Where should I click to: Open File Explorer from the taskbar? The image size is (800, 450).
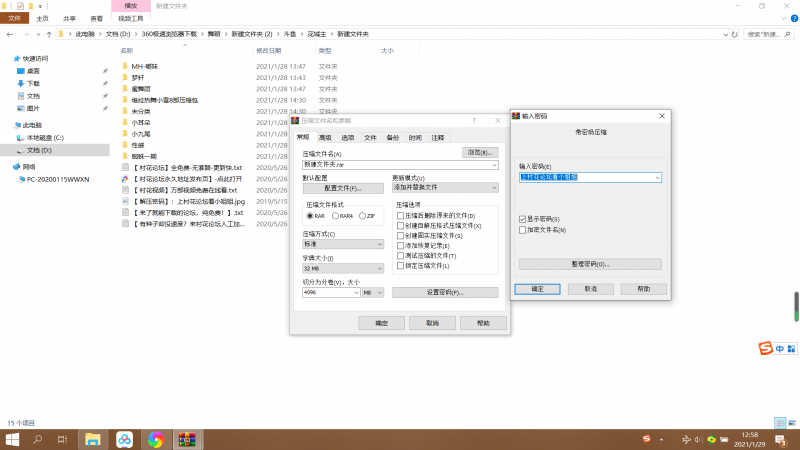(93, 439)
